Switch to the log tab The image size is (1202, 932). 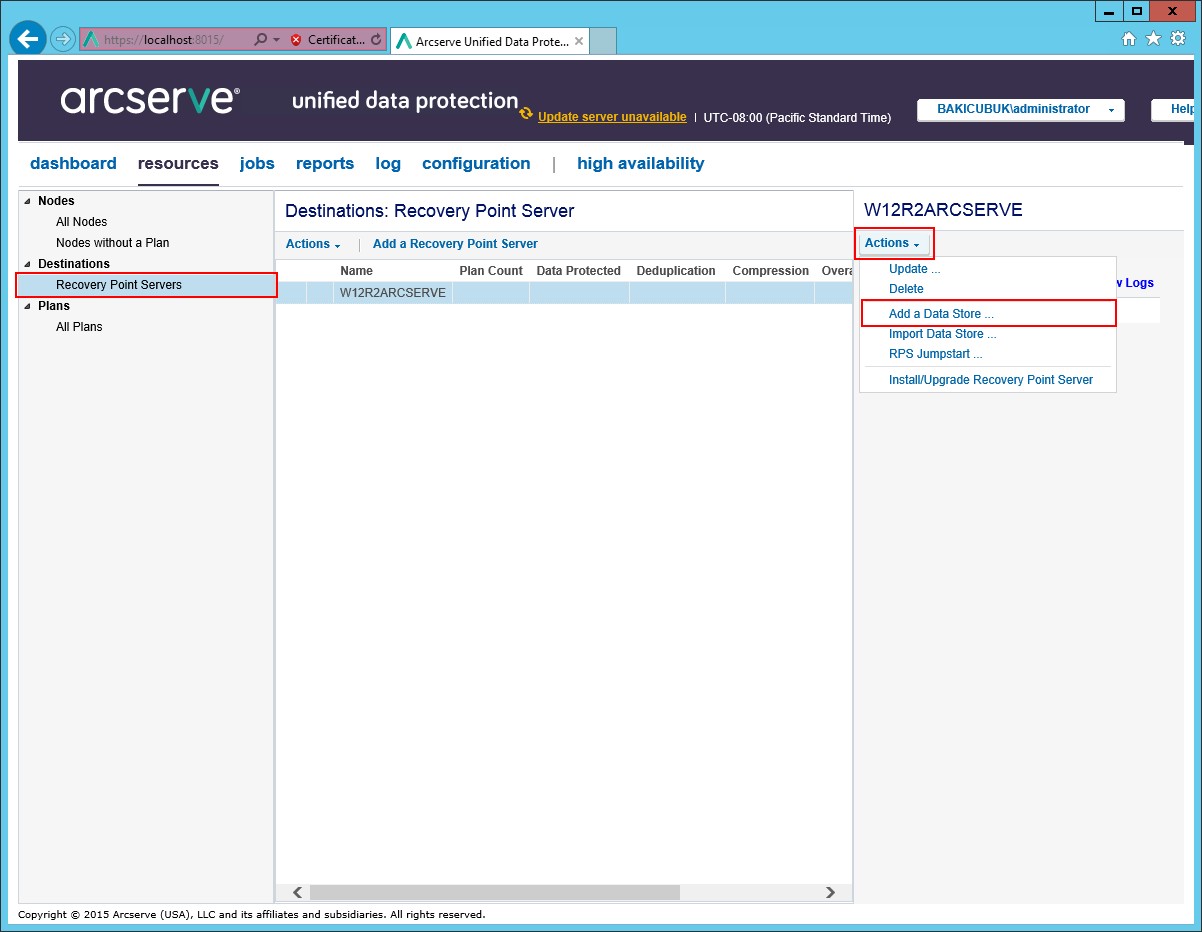388,163
